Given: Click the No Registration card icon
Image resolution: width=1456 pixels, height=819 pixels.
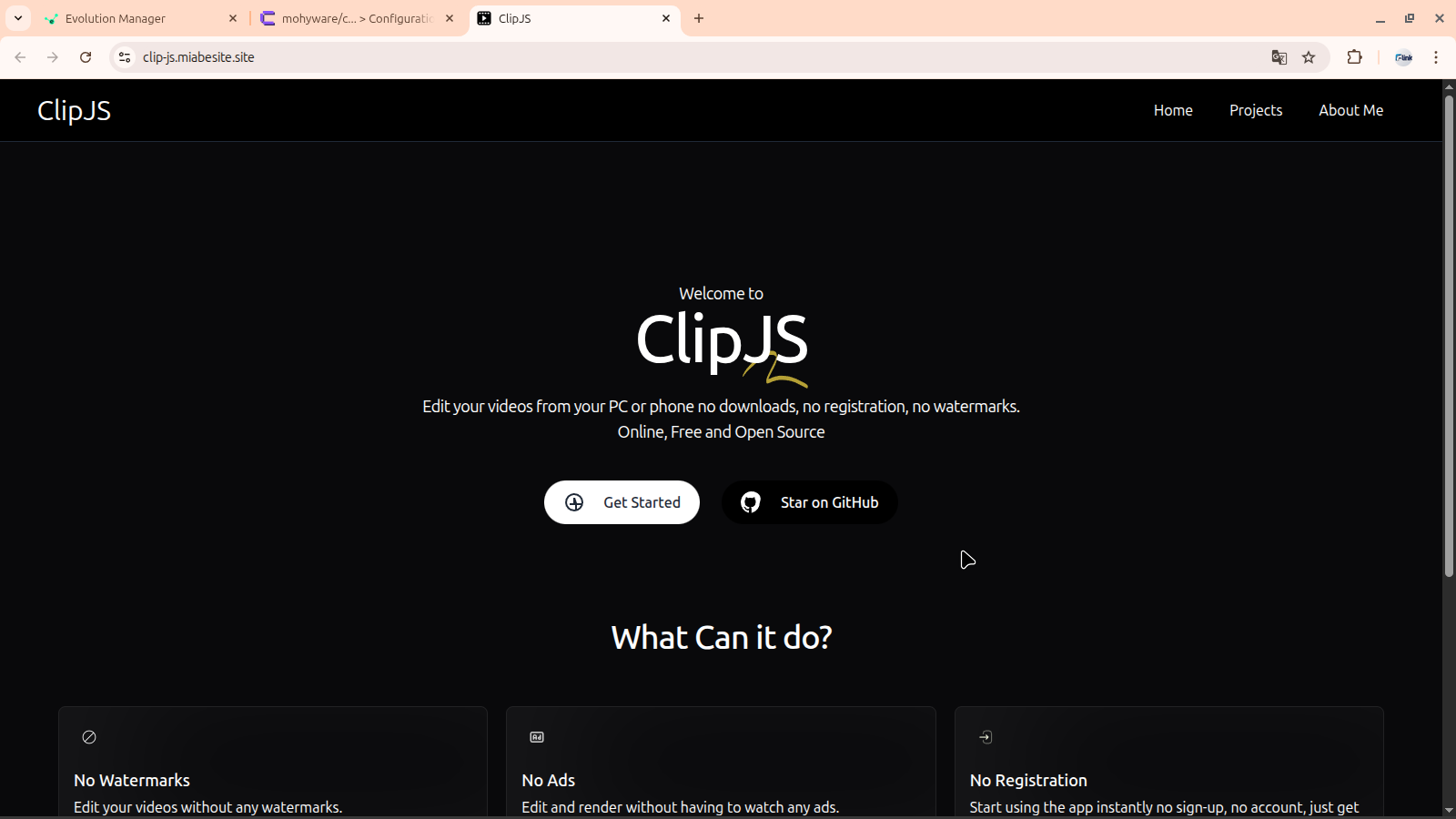Looking at the screenshot, I should click(x=986, y=737).
